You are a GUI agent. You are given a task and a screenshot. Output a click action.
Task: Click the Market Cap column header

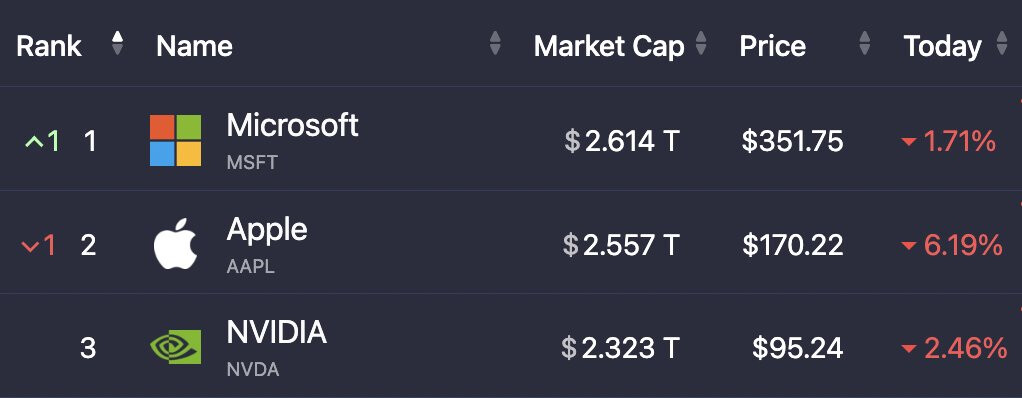tap(609, 46)
